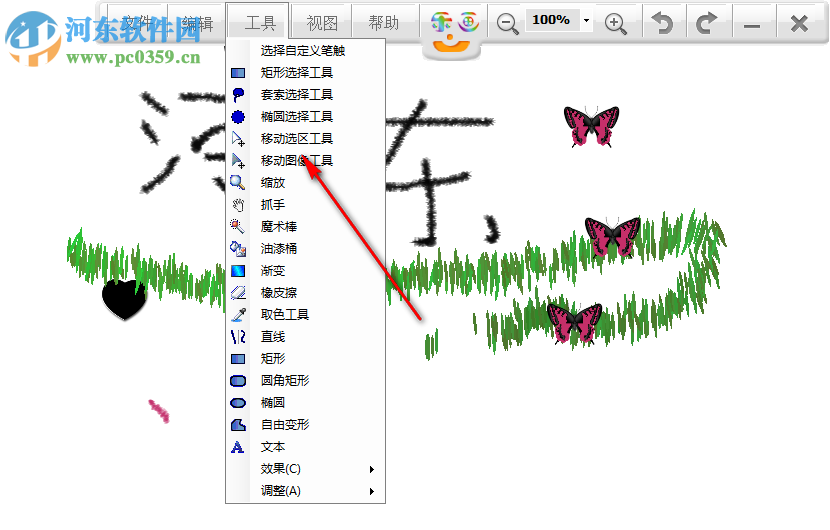830x530 pixels.
Task: Pick the zoom magnifier tool icon
Action: click(x=238, y=183)
